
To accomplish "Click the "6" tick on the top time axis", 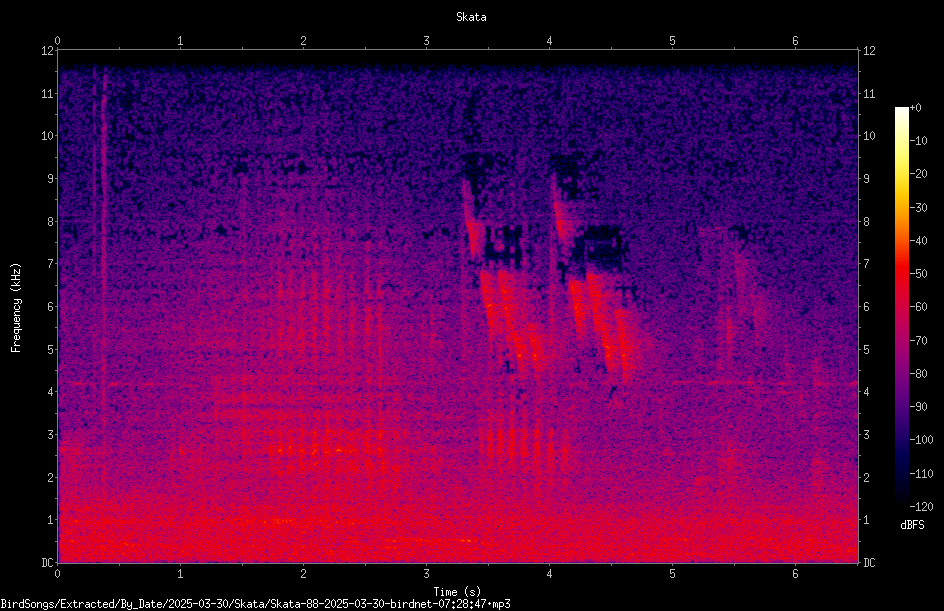I will coord(795,41).
